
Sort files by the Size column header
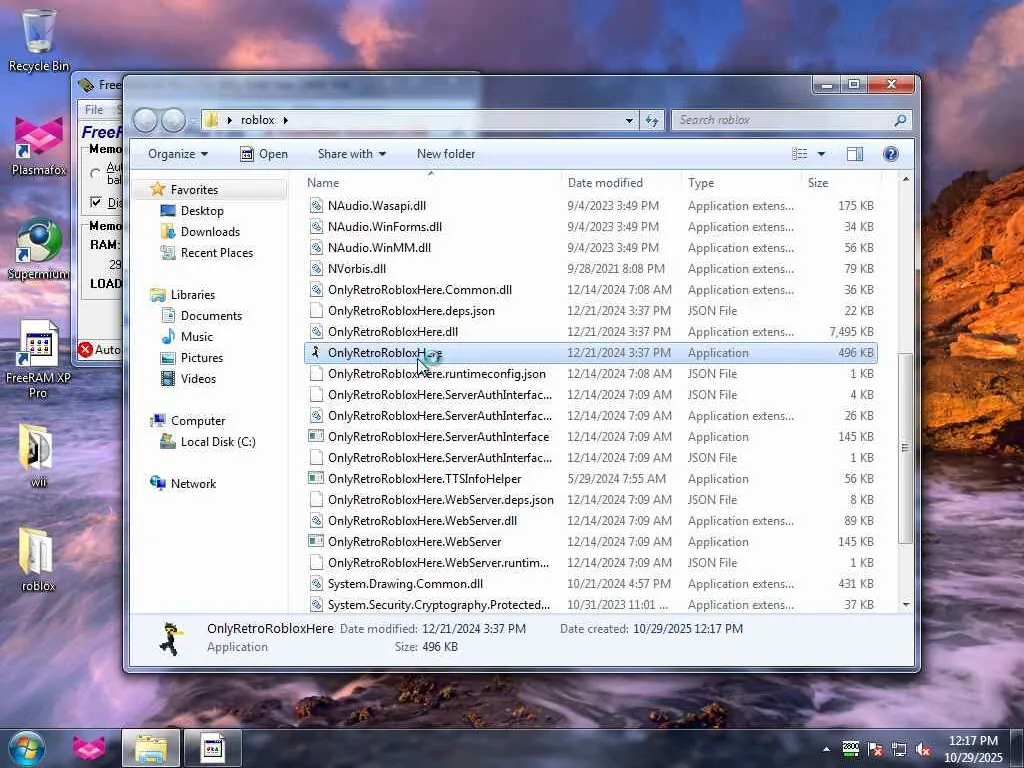[x=841, y=183]
